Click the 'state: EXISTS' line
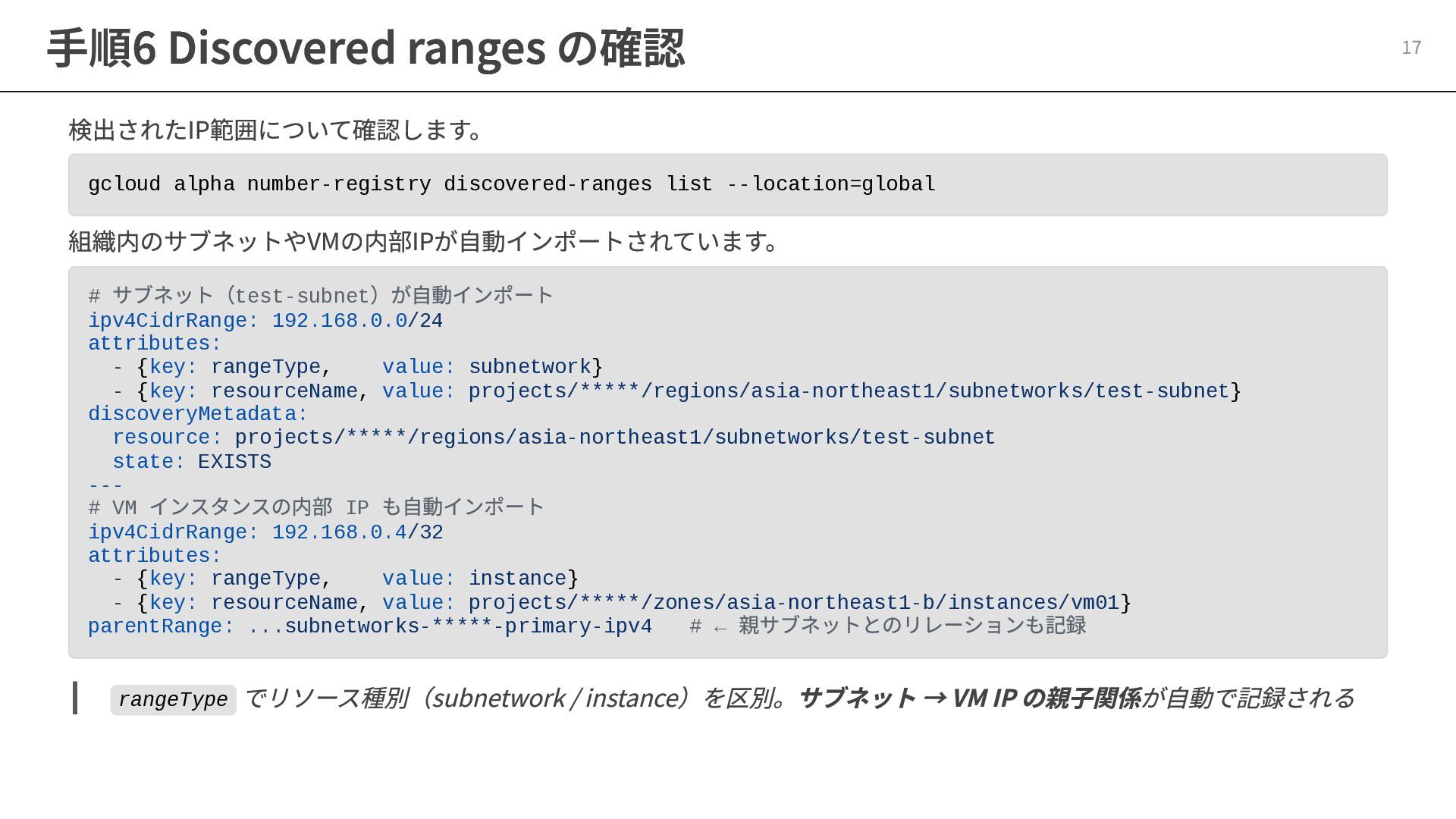The width and height of the screenshot is (1456, 819). pos(192,462)
